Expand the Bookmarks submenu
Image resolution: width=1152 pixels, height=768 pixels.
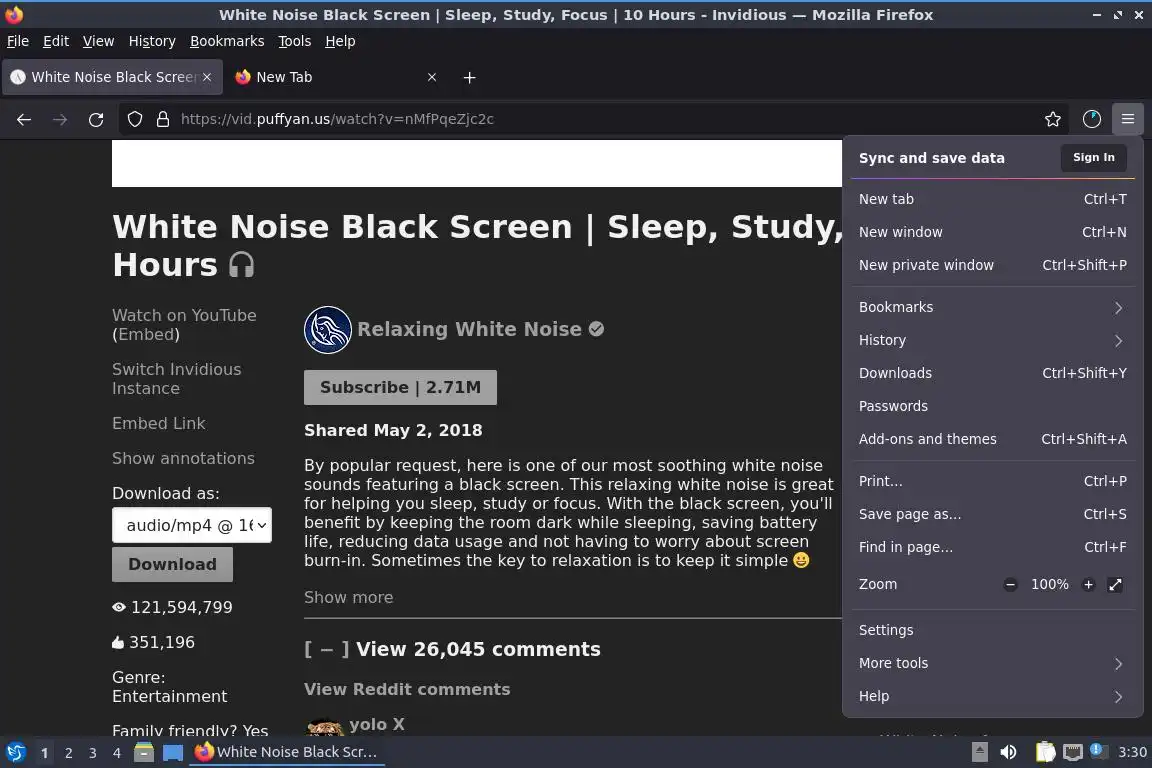click(992, 307)
